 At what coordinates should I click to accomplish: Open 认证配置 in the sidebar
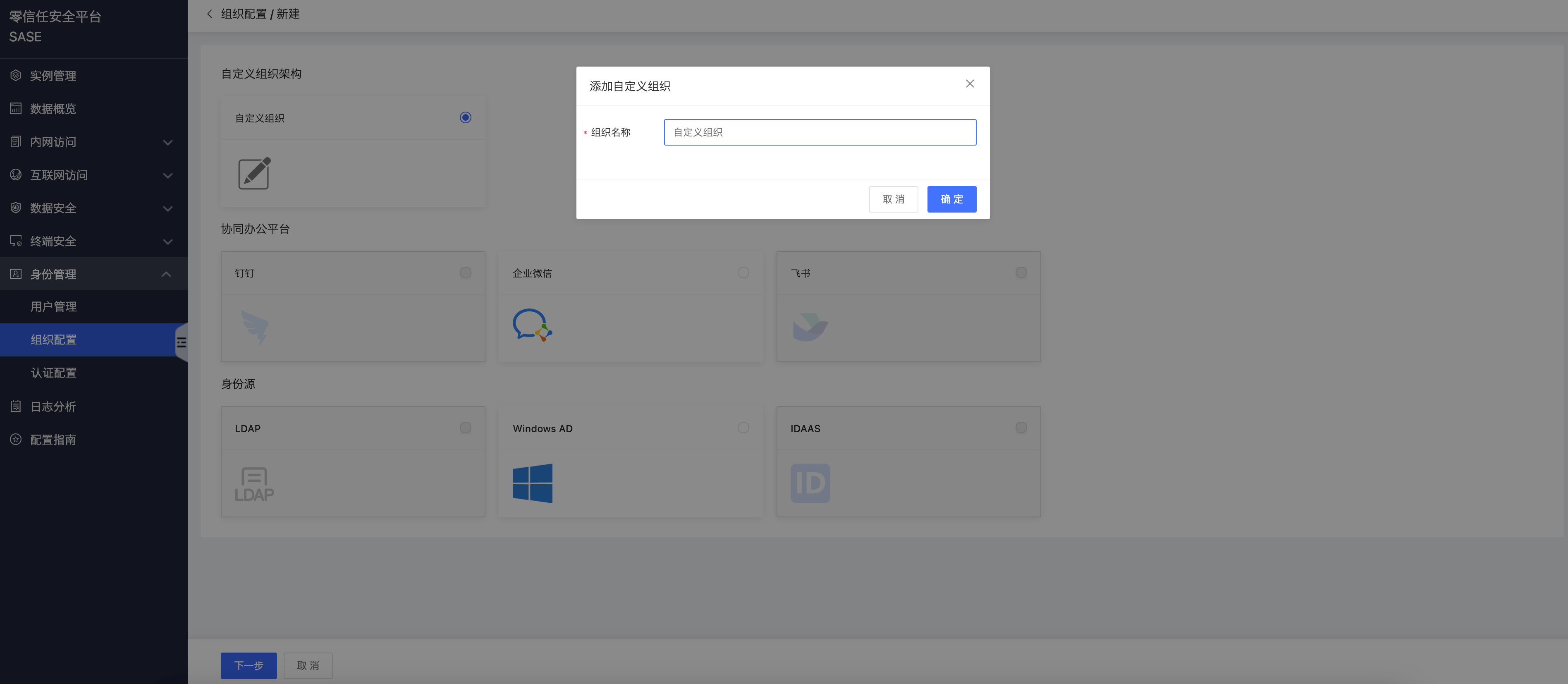94,373
